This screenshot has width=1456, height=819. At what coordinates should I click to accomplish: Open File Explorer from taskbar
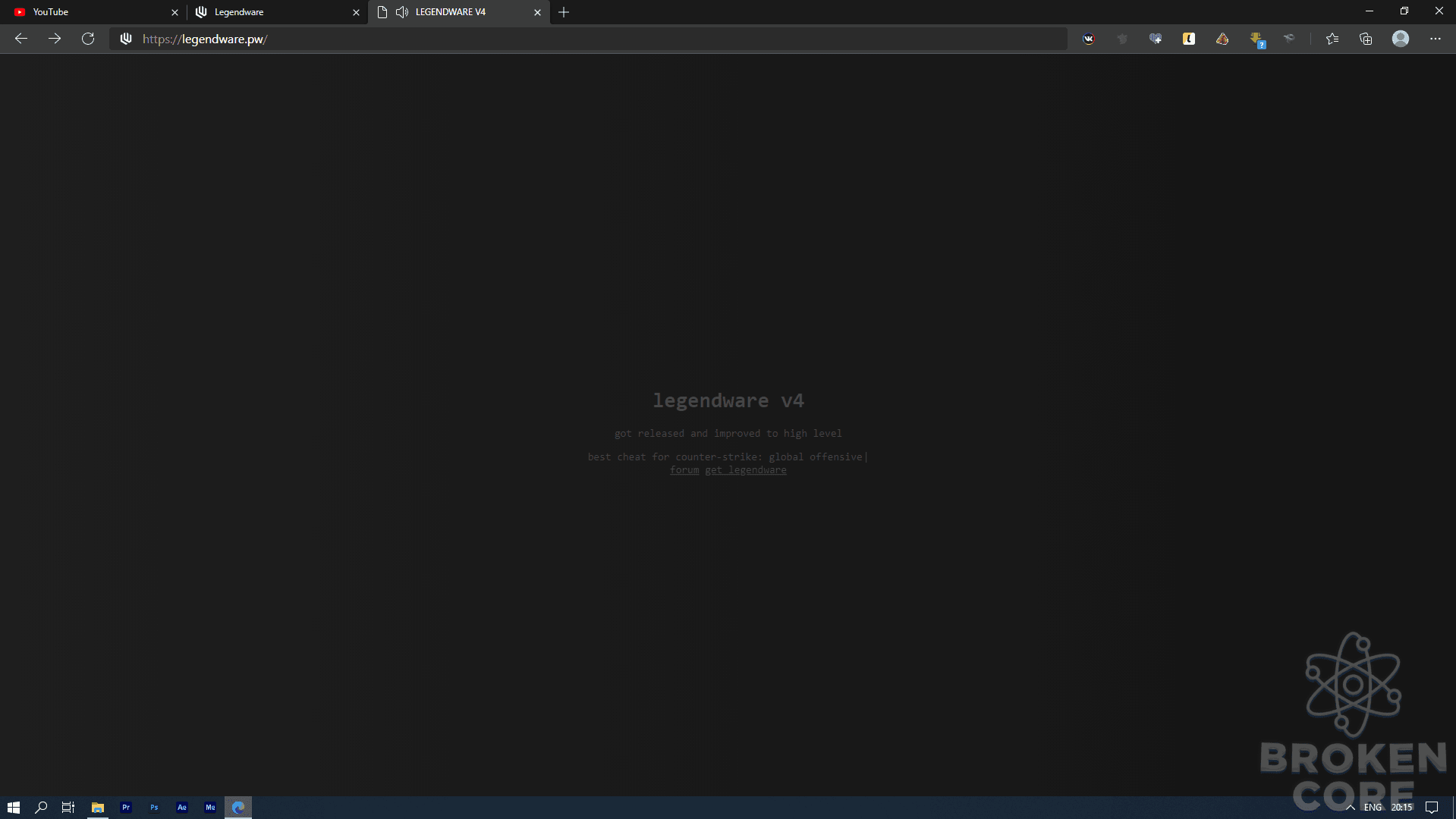tap(98, 808)
